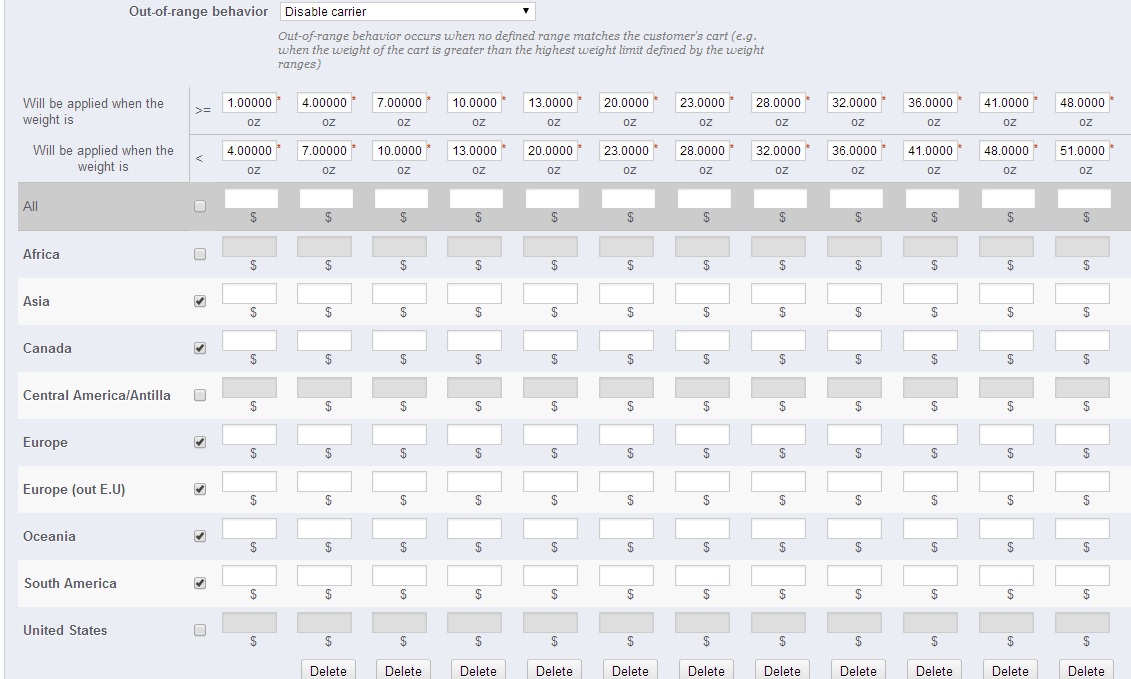Click the All row price field for 1.00000 oz
Screen dimensions: 1131x679
coord(251,198)
